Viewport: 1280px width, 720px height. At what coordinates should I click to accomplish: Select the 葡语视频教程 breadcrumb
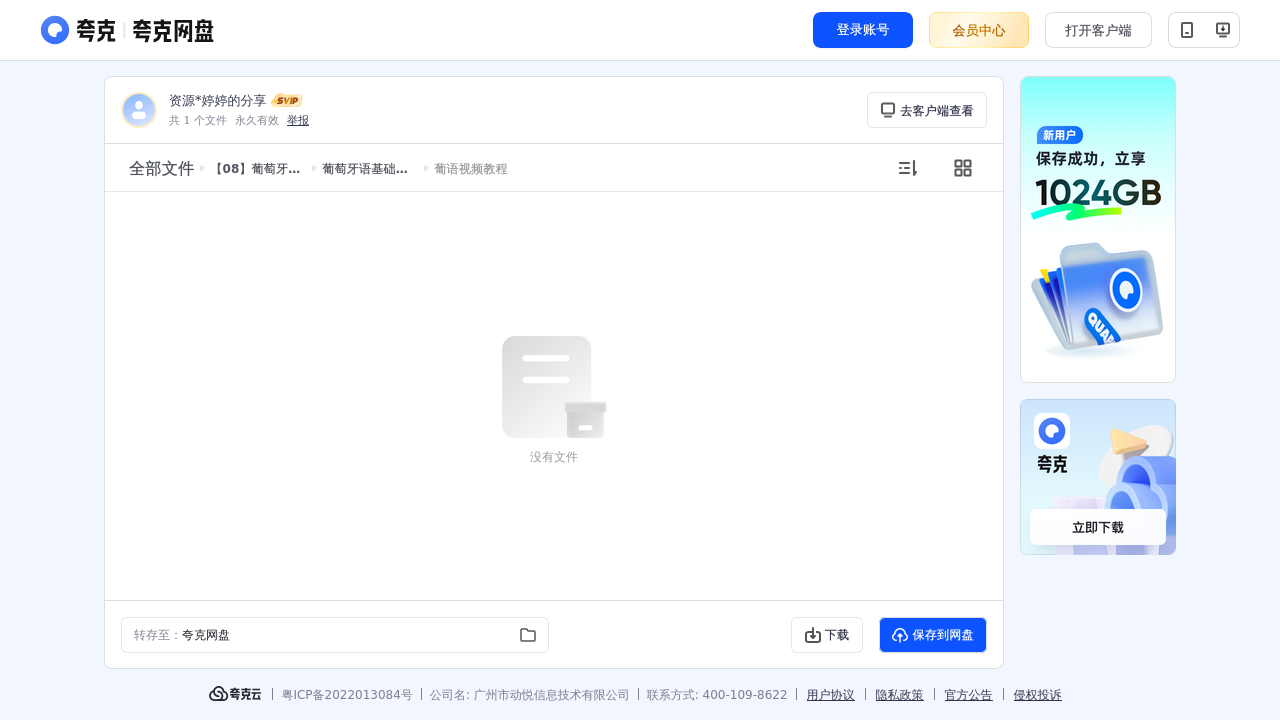click(471, 169)
